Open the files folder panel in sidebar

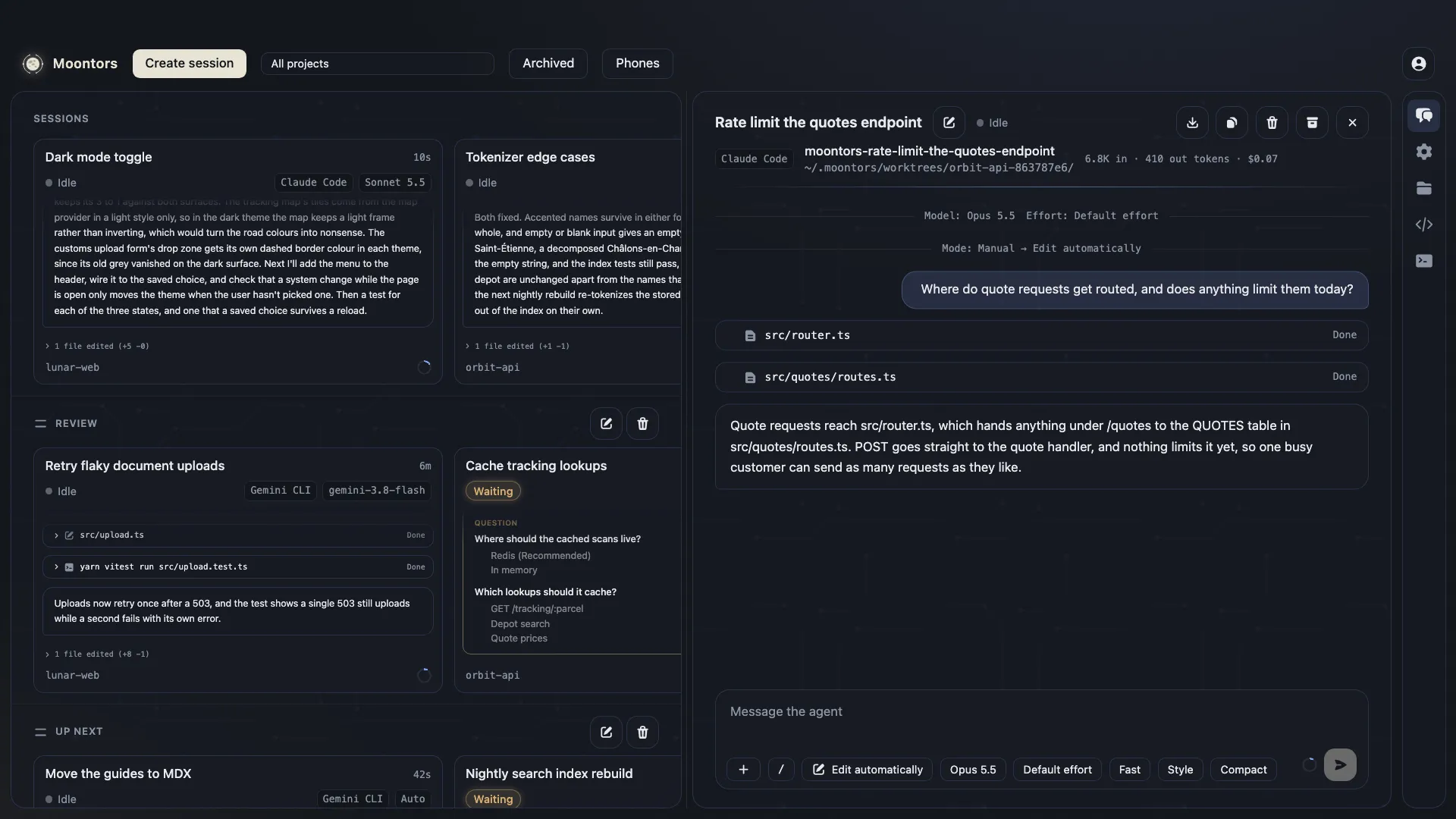pos(1423,188)
